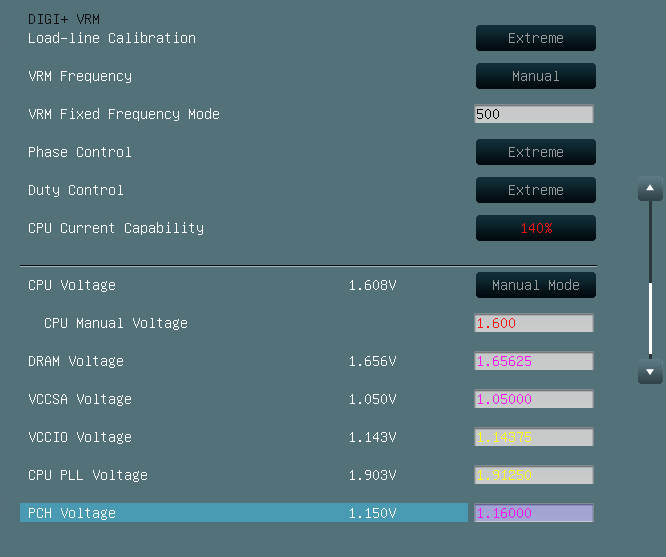Screen dimensions: 666x557
Task: Open the Duty Control dropdown
Action: pyautogui.click(x=536, y=190)
